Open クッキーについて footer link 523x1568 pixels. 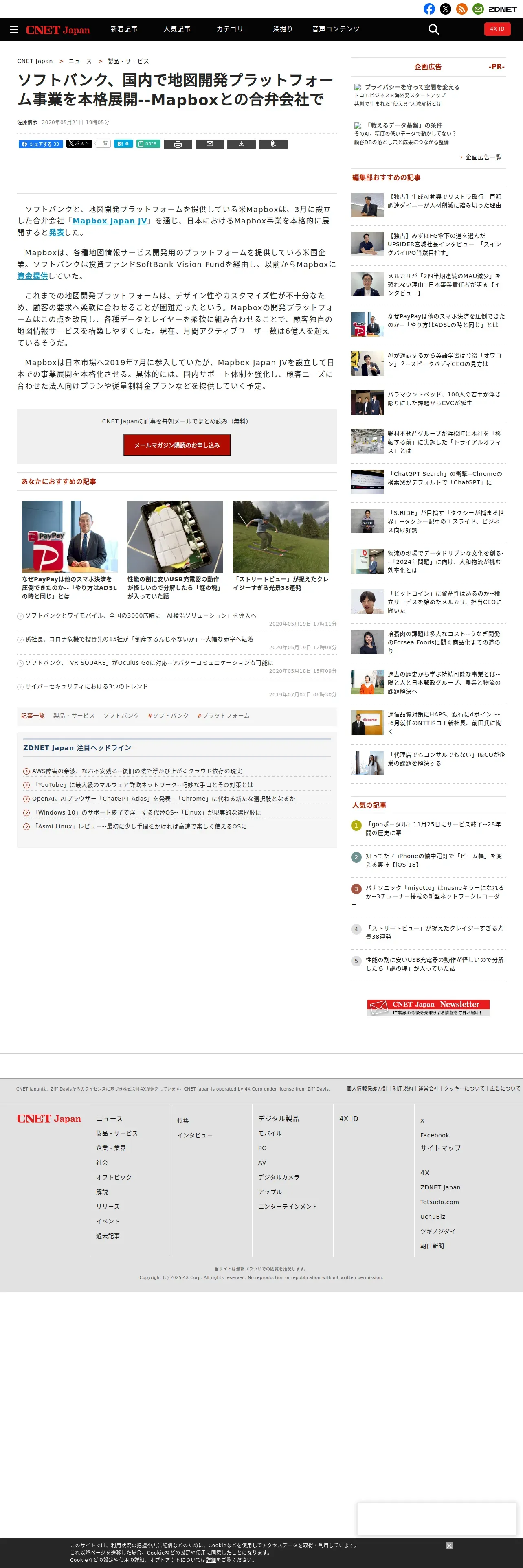[x=465, y=1089]
